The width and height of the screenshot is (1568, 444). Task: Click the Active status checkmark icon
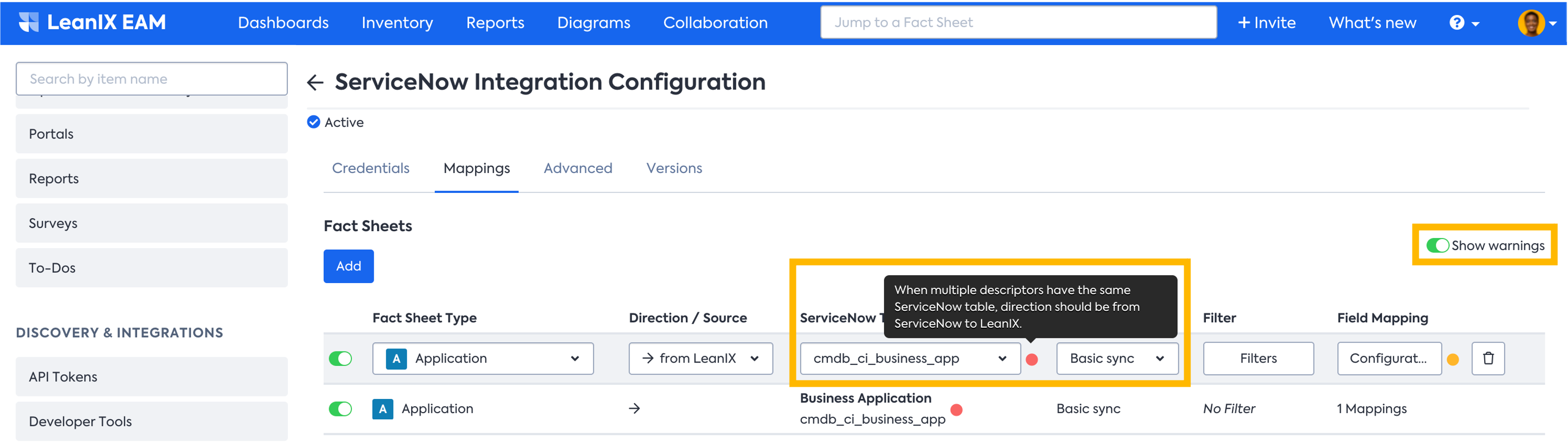click(314, 123)
